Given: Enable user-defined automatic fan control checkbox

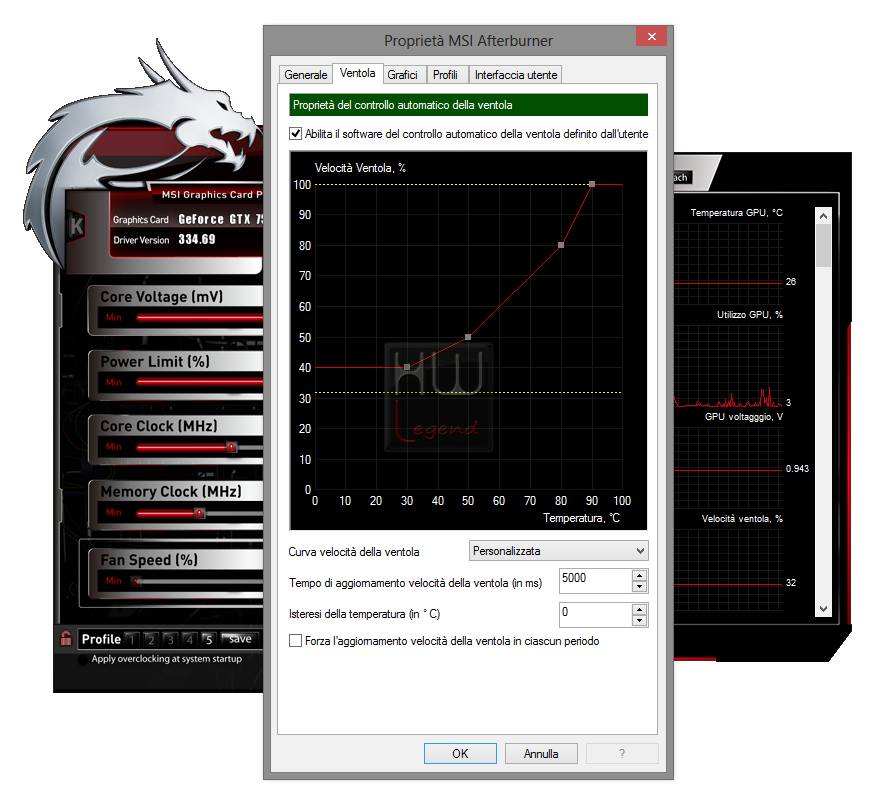Looking at the screenshot, I should point(295,134).
